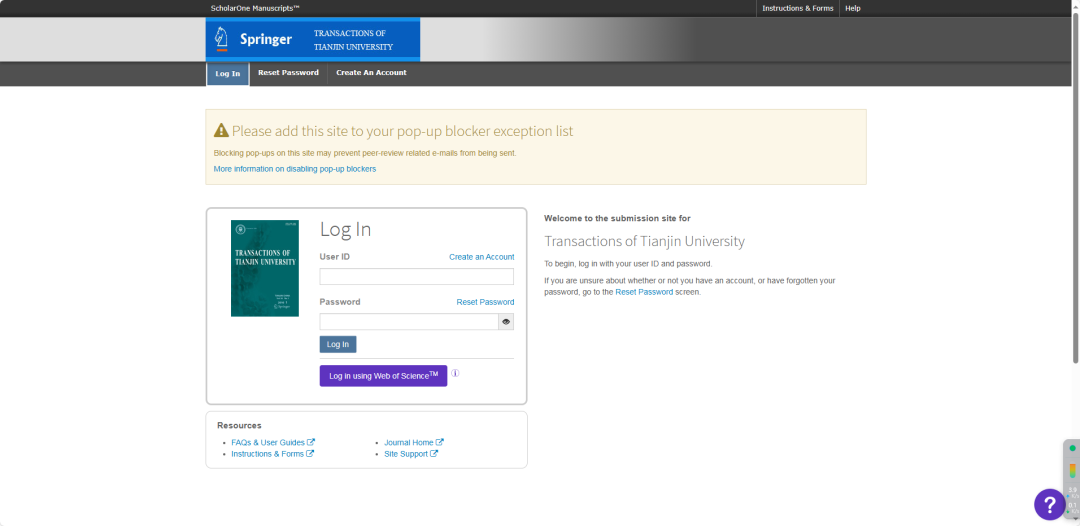Log in using Web of Science button

coord(383,376)
